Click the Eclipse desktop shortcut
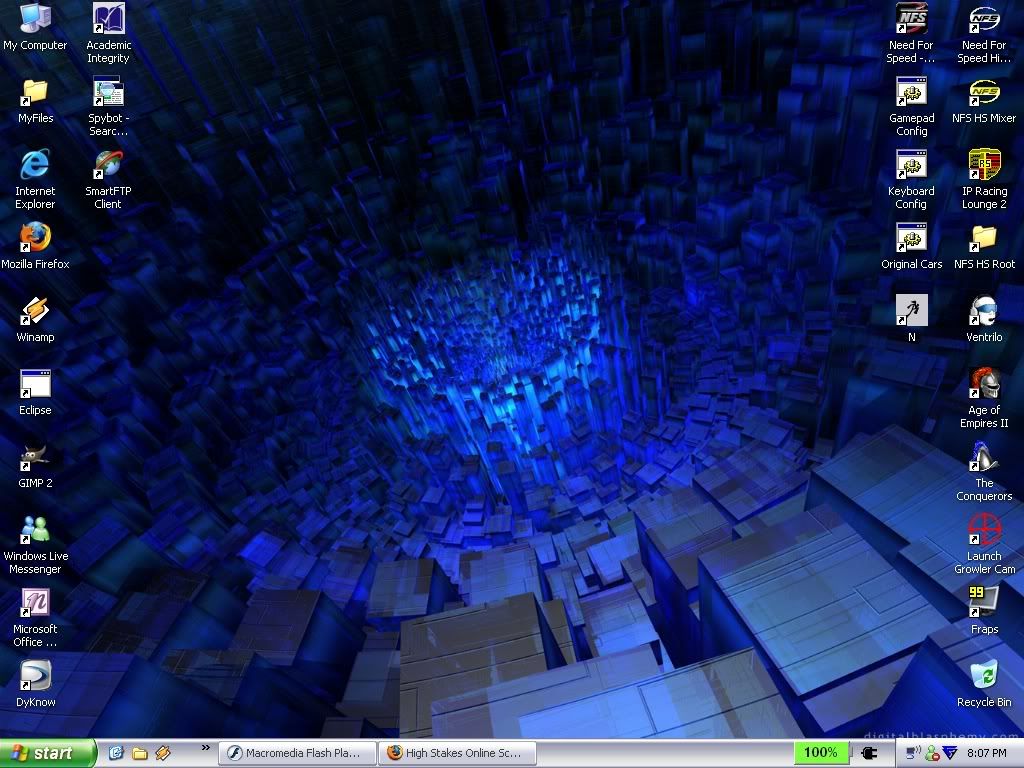 35,392
